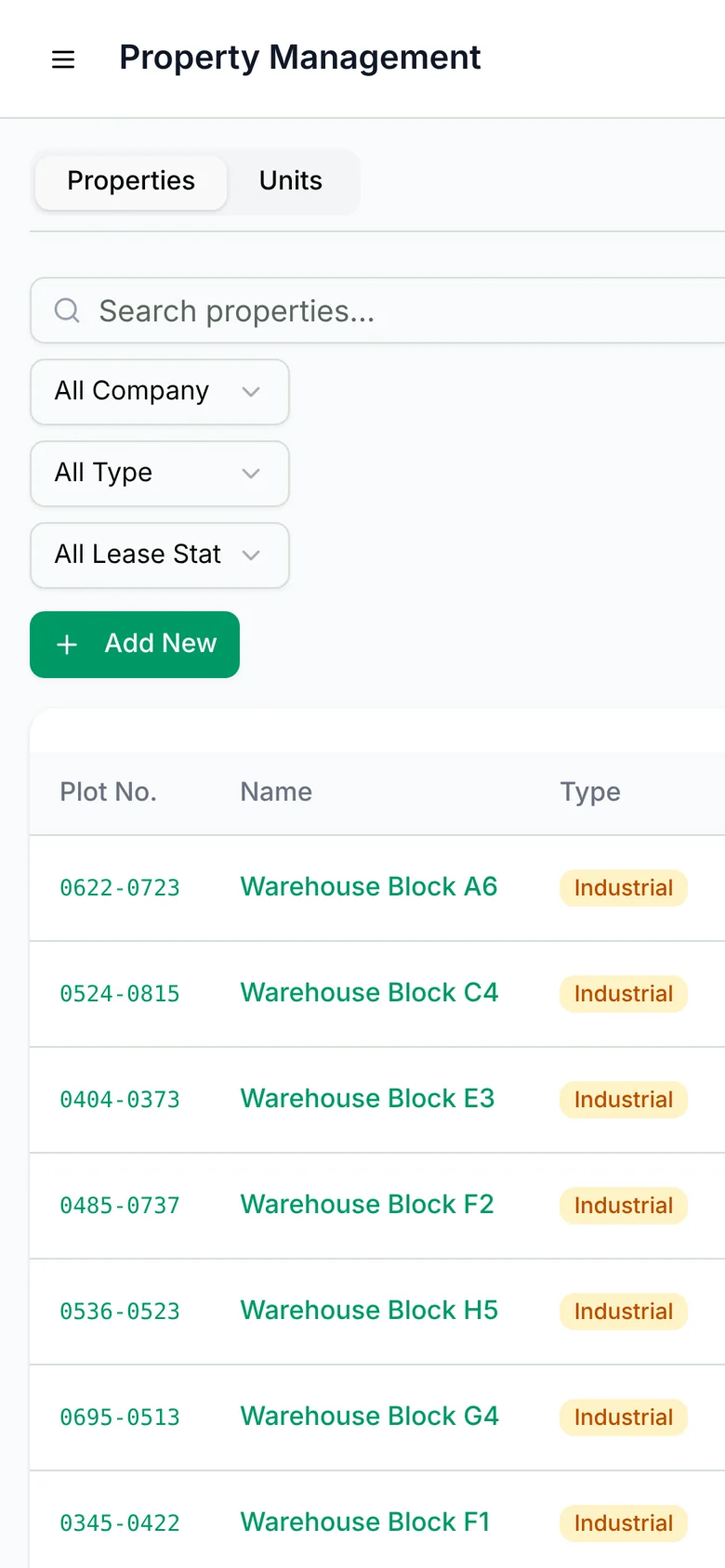Screen dimensions: 725x1568
Task: Click Industrial badge for Warehouse Block F2
Action: pyautogui.click(x=624, y=1206)
